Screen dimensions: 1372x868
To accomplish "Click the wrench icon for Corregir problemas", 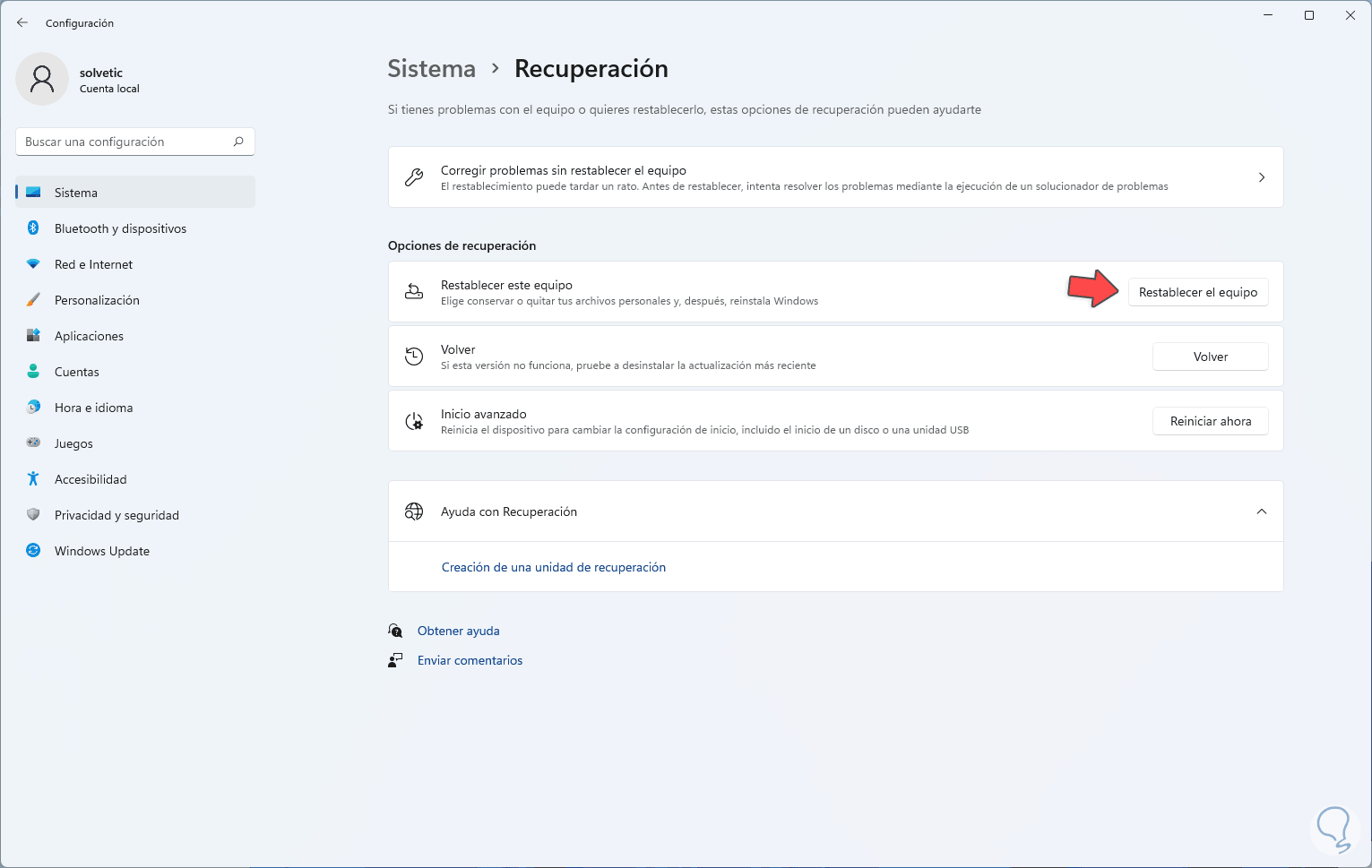I will (414, 177).
